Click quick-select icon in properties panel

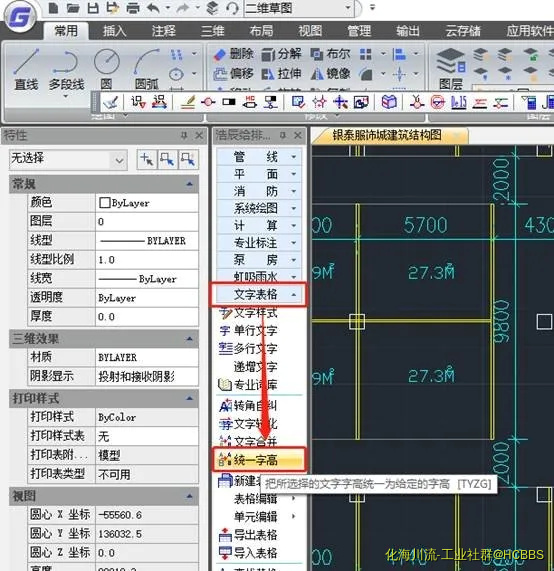pos(188,160)
